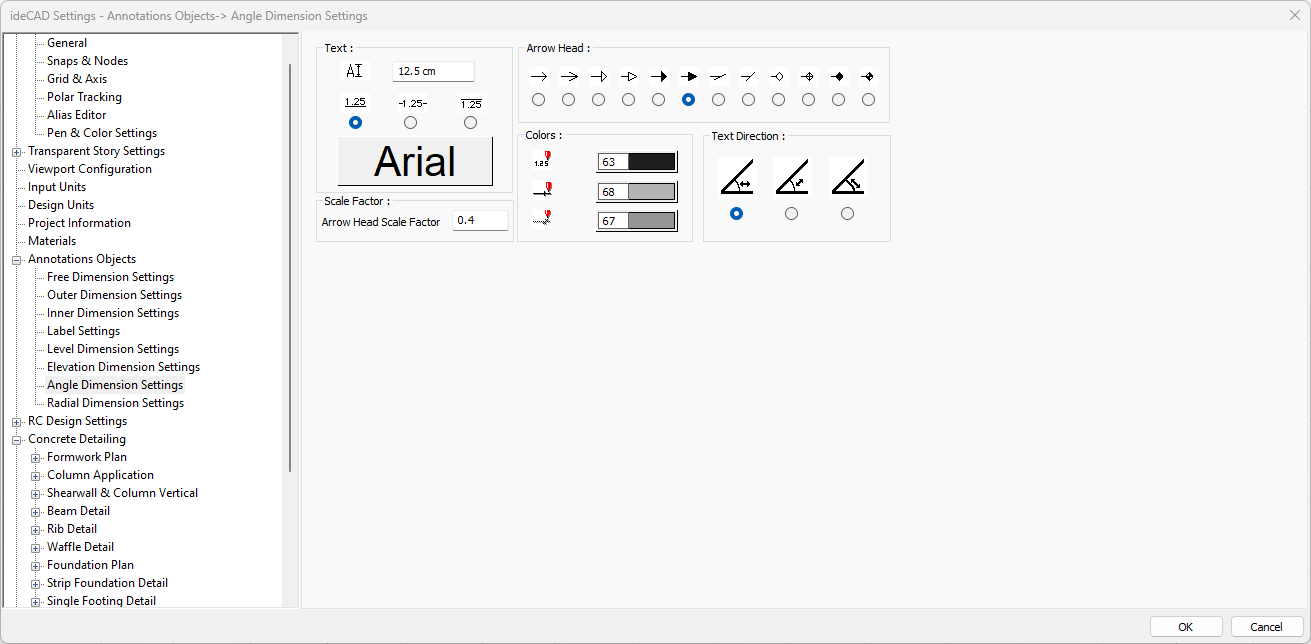The width and height of the screenshot is (1311, 644).
Task: Select the radio button under underlined 1.25
Action: tap(355, 122)
